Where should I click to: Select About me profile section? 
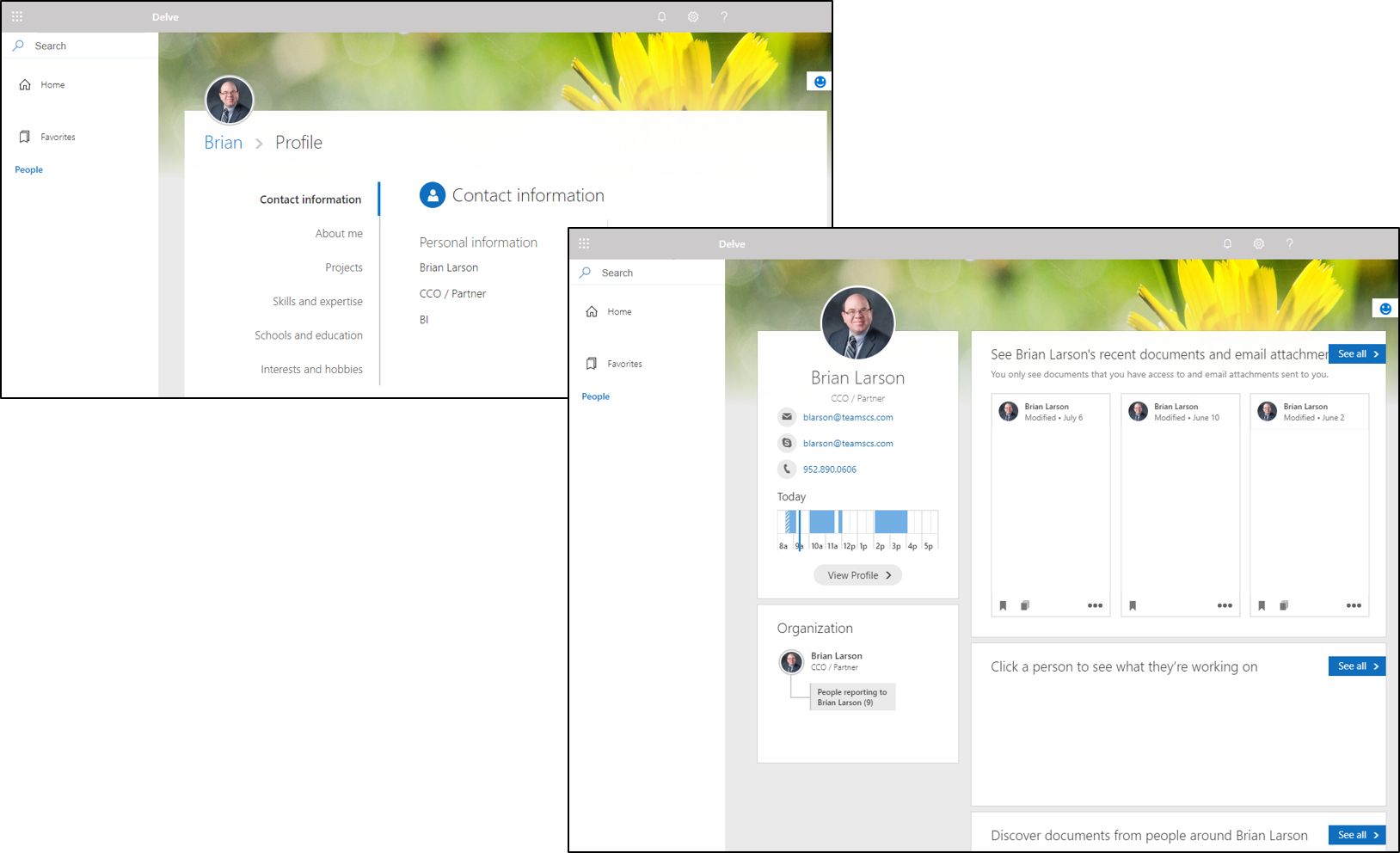point(339,233)
